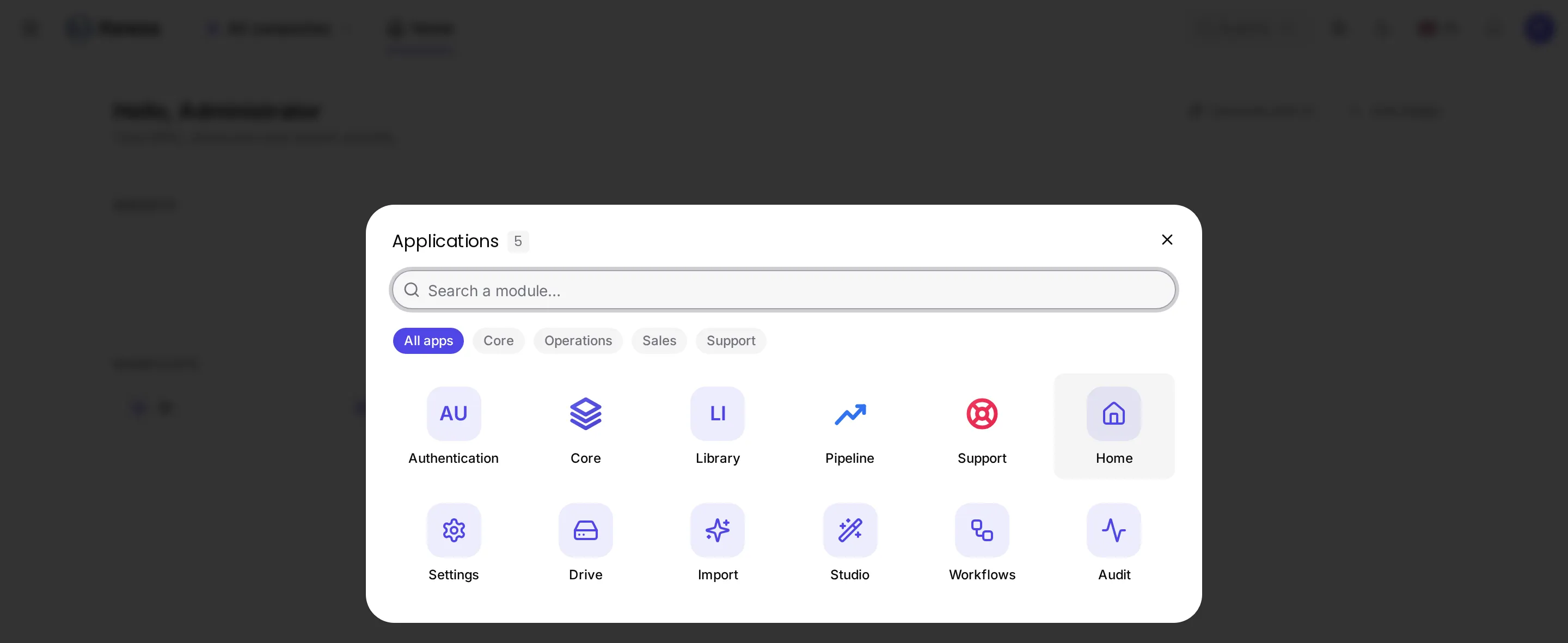Open the Workflows app
The width and height of the screenshot is (1568, 643).
982,542
